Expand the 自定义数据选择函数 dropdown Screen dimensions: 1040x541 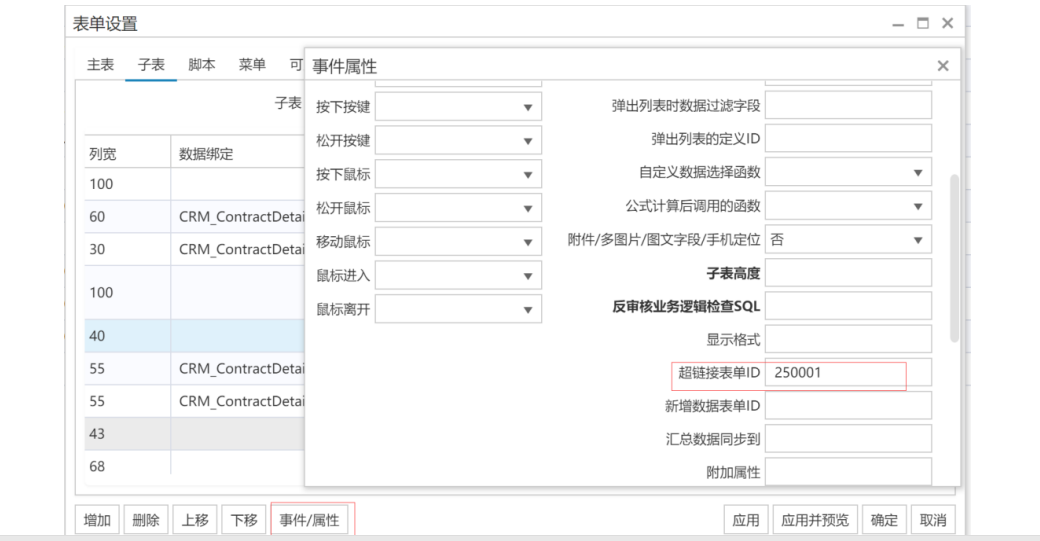point(848,172)
